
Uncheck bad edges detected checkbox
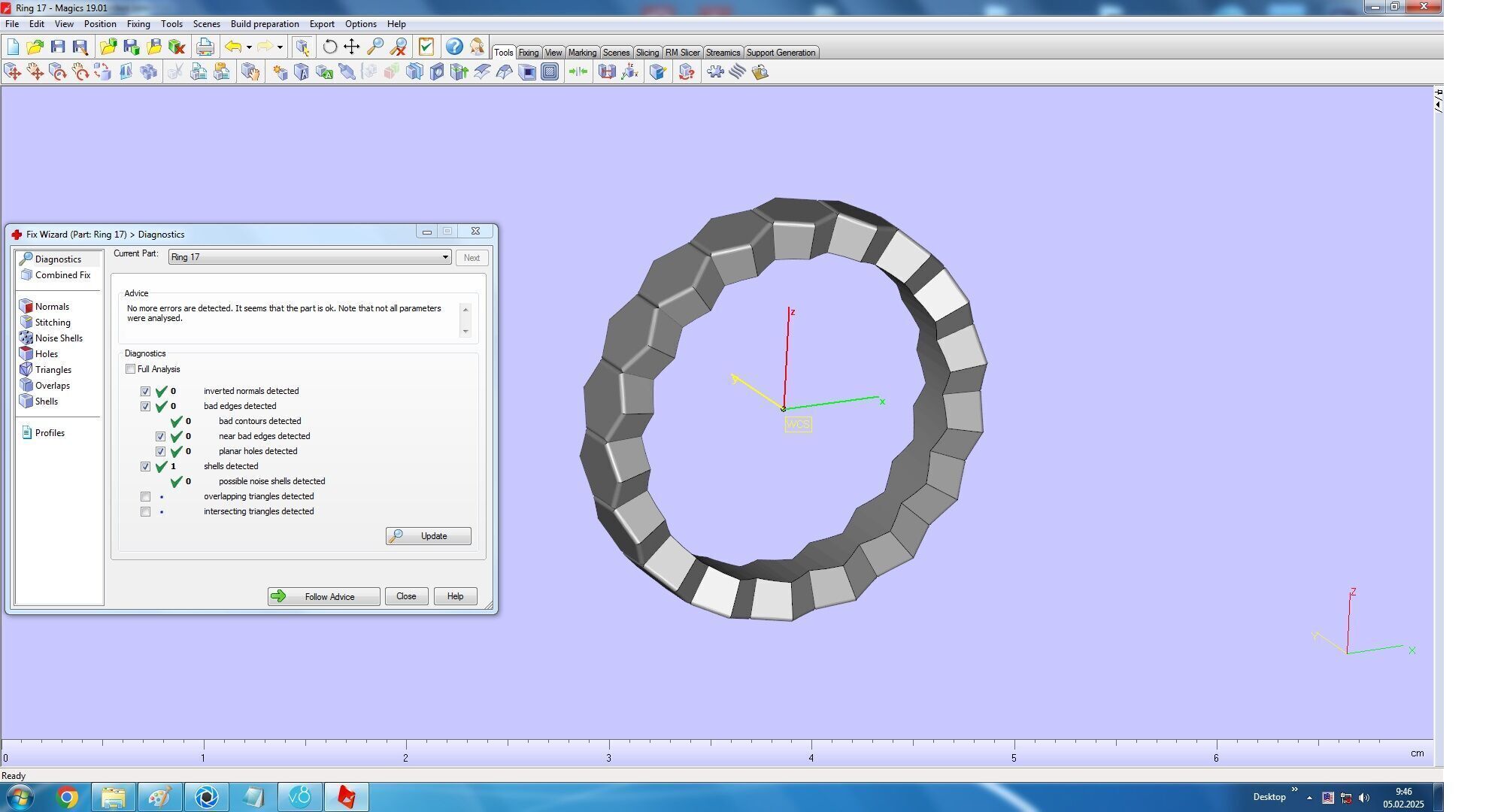click(x=145, y=406)
